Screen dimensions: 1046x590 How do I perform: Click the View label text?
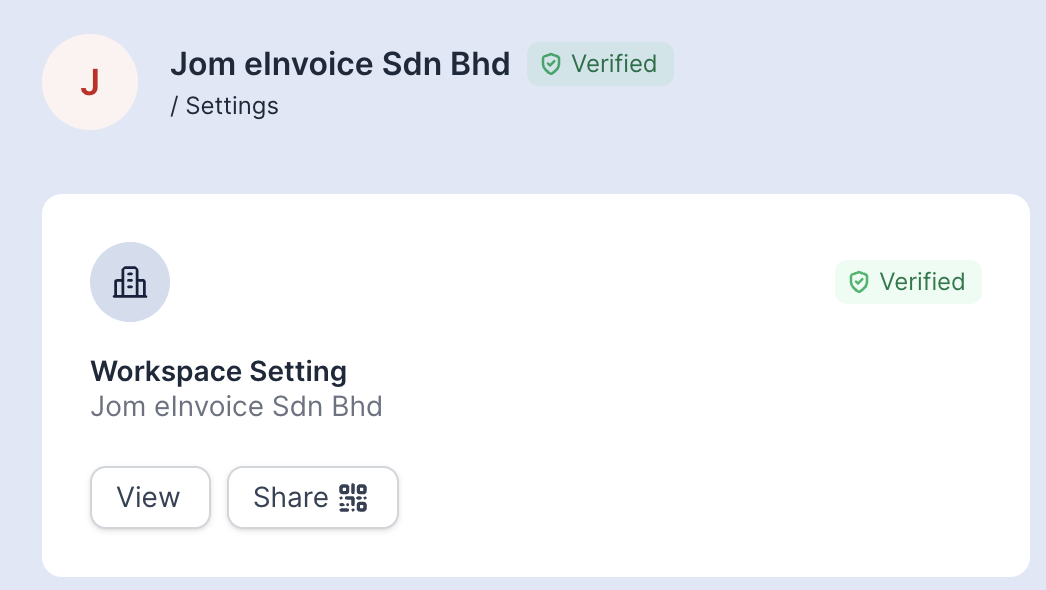coord(149,497)
